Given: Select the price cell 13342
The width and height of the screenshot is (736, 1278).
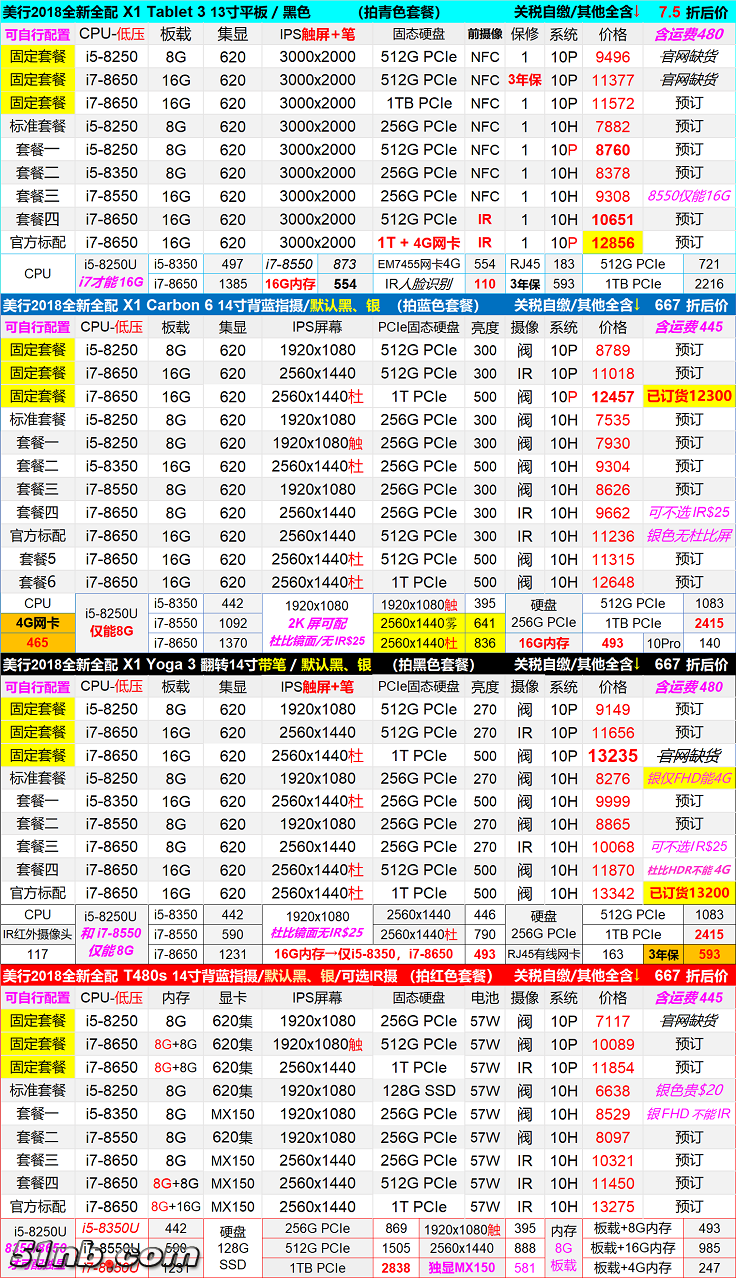Looking at the screenshot, I should [613, 893].
